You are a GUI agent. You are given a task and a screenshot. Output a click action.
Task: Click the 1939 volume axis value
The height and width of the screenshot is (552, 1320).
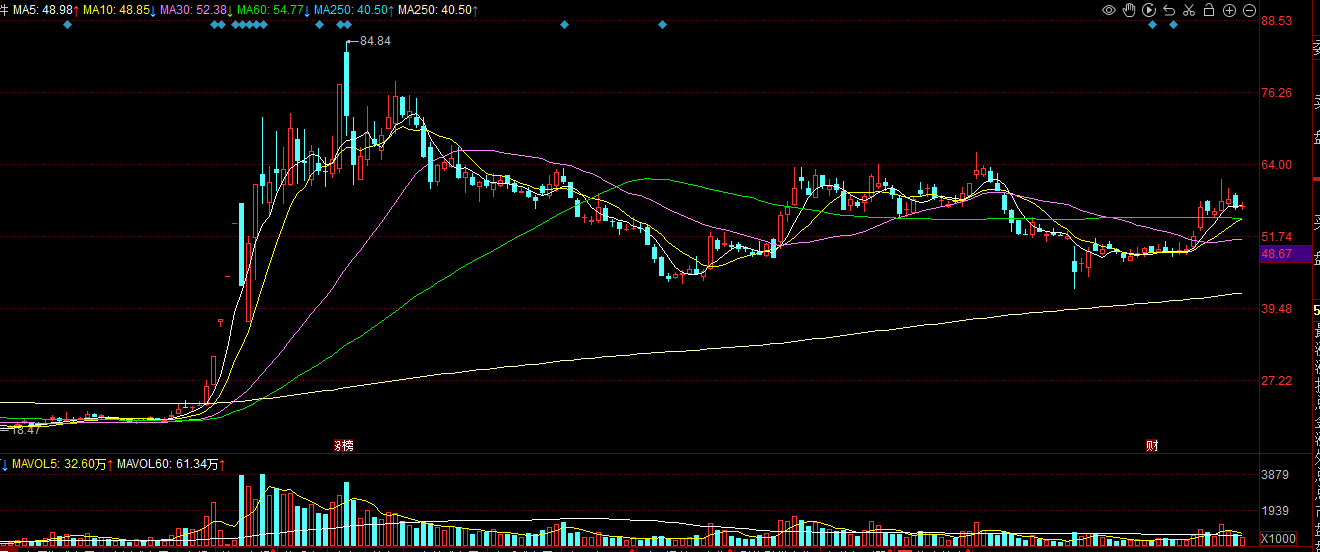(1274, 511)
